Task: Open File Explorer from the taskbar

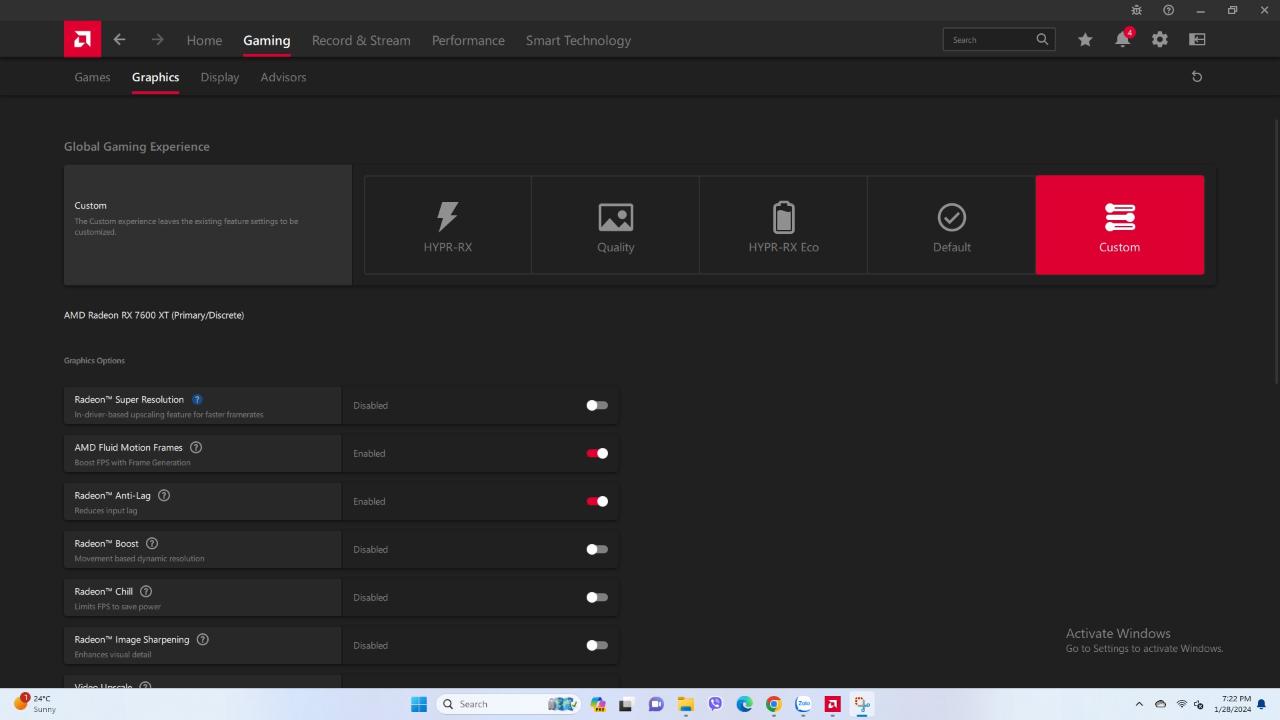Action: tap(686, 704)
